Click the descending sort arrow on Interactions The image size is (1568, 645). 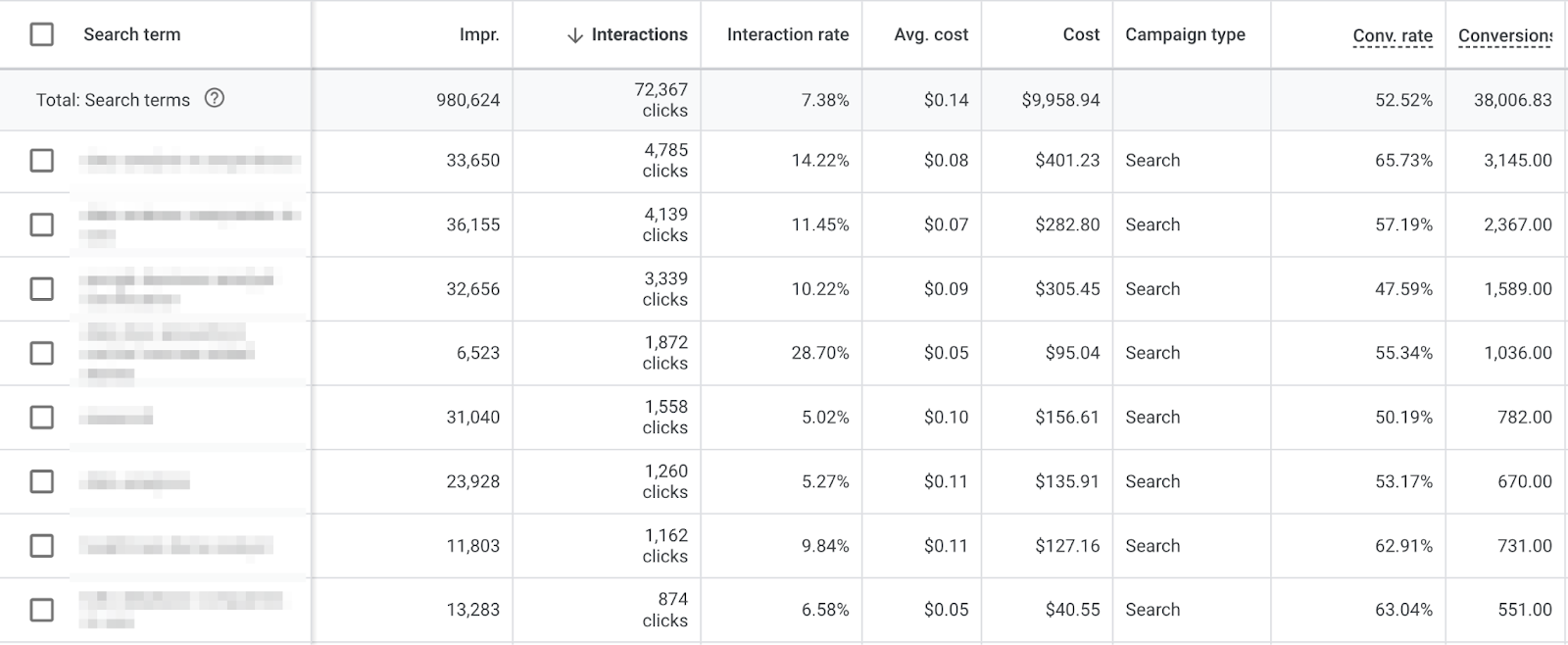coord(574,35)
